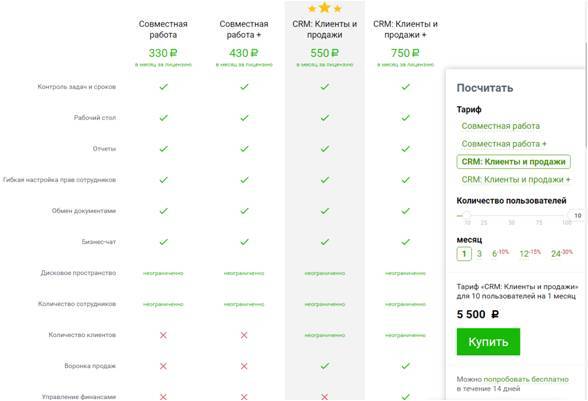The height and width of the screenshot is (401, 588).
Task: Select tariff Совместная работа in calculator
Action: click(x=500, y=126)
